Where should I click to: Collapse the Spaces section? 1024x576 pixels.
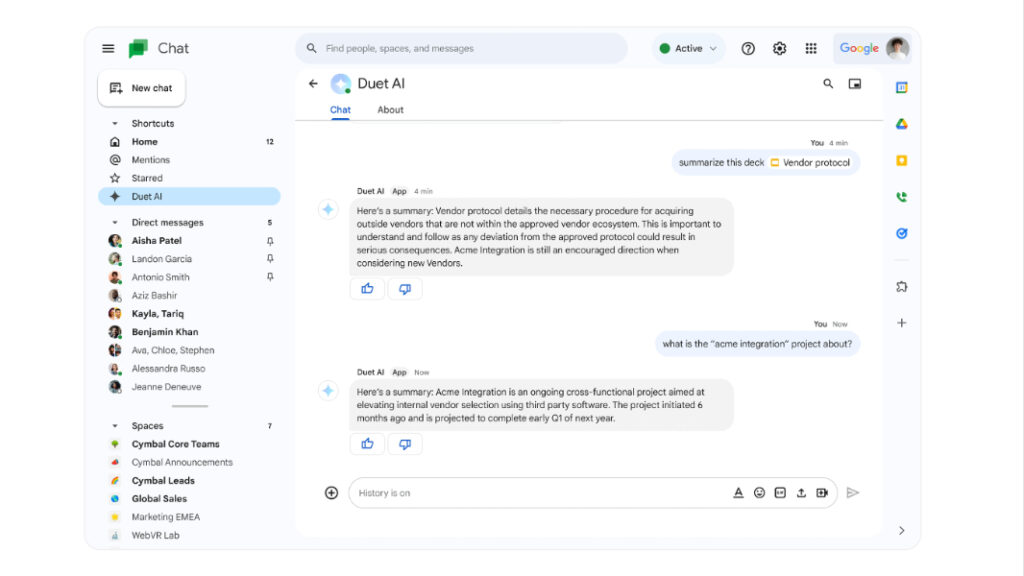(x=115, y=426)
